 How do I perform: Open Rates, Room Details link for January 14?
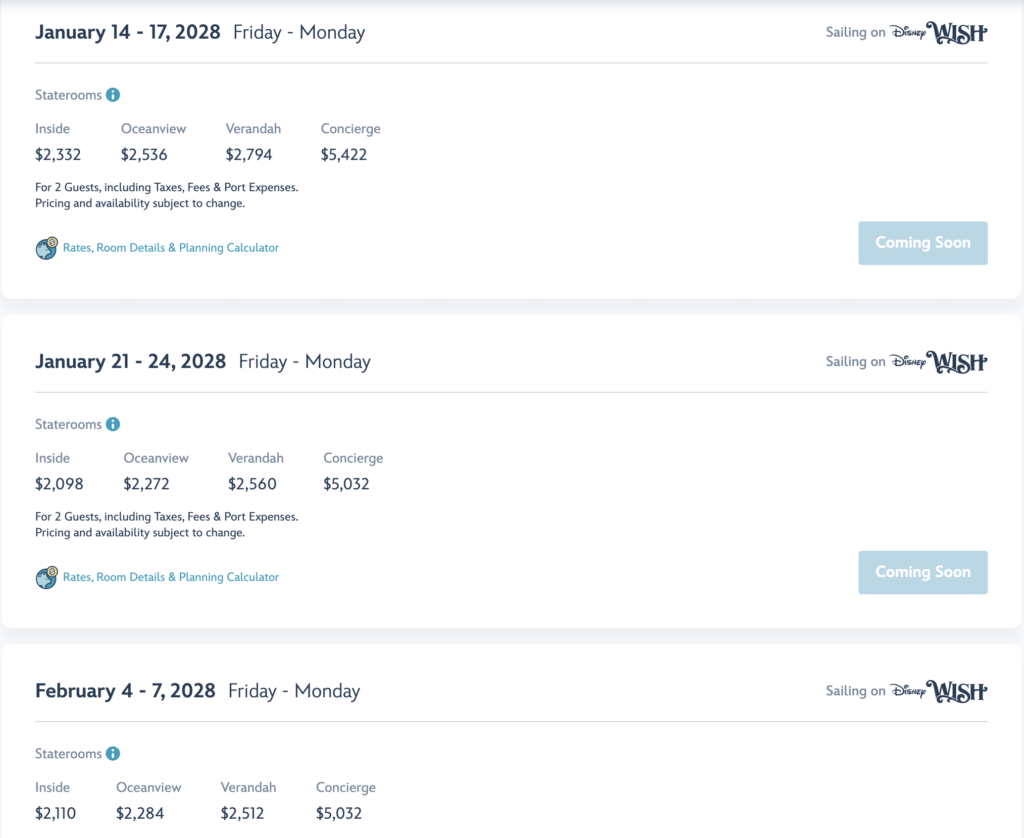pos(171,248)
